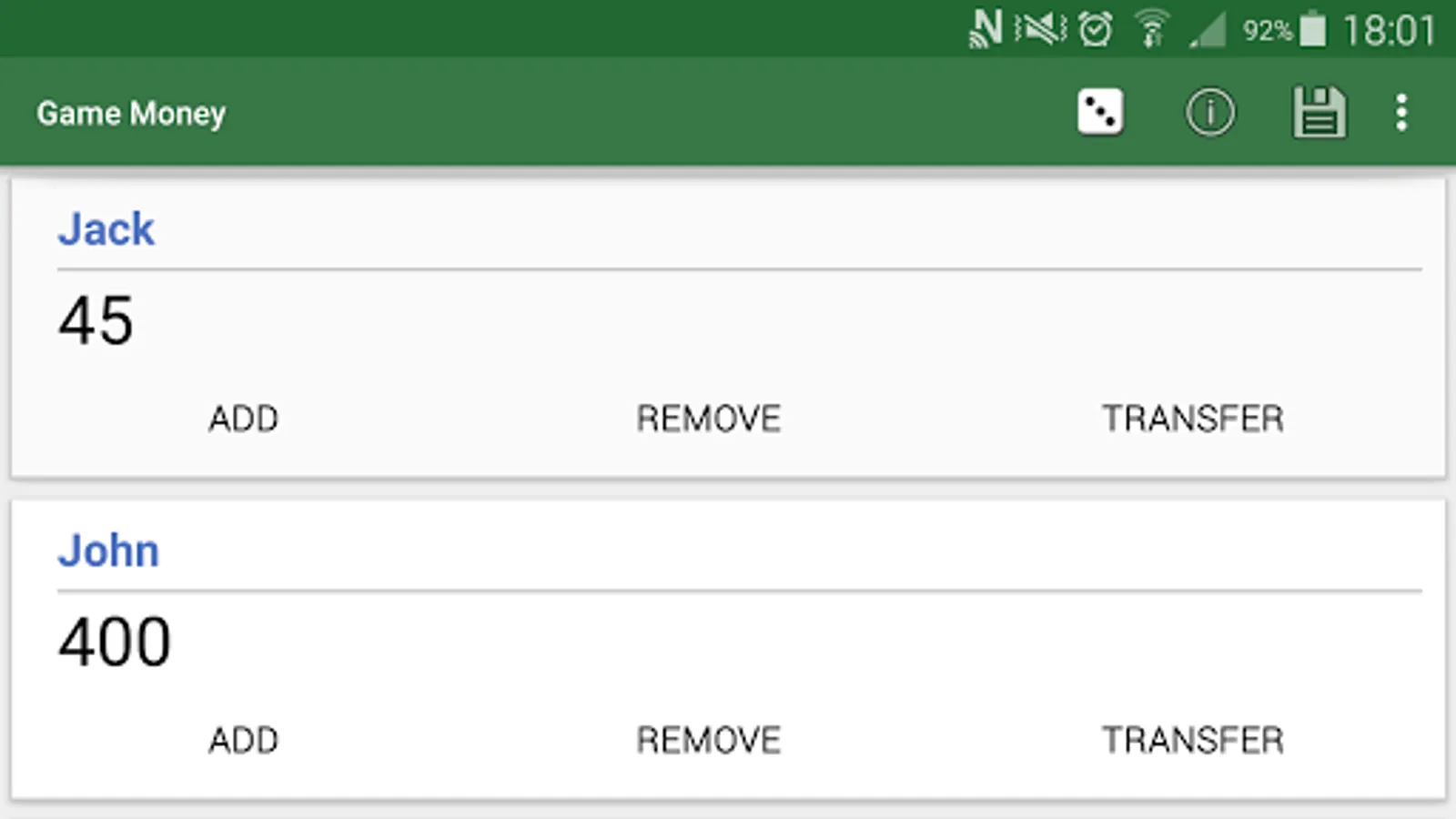Tap the alarm clock status icon
This screenshot has width=1456, height=819.
click(1095, 29)
